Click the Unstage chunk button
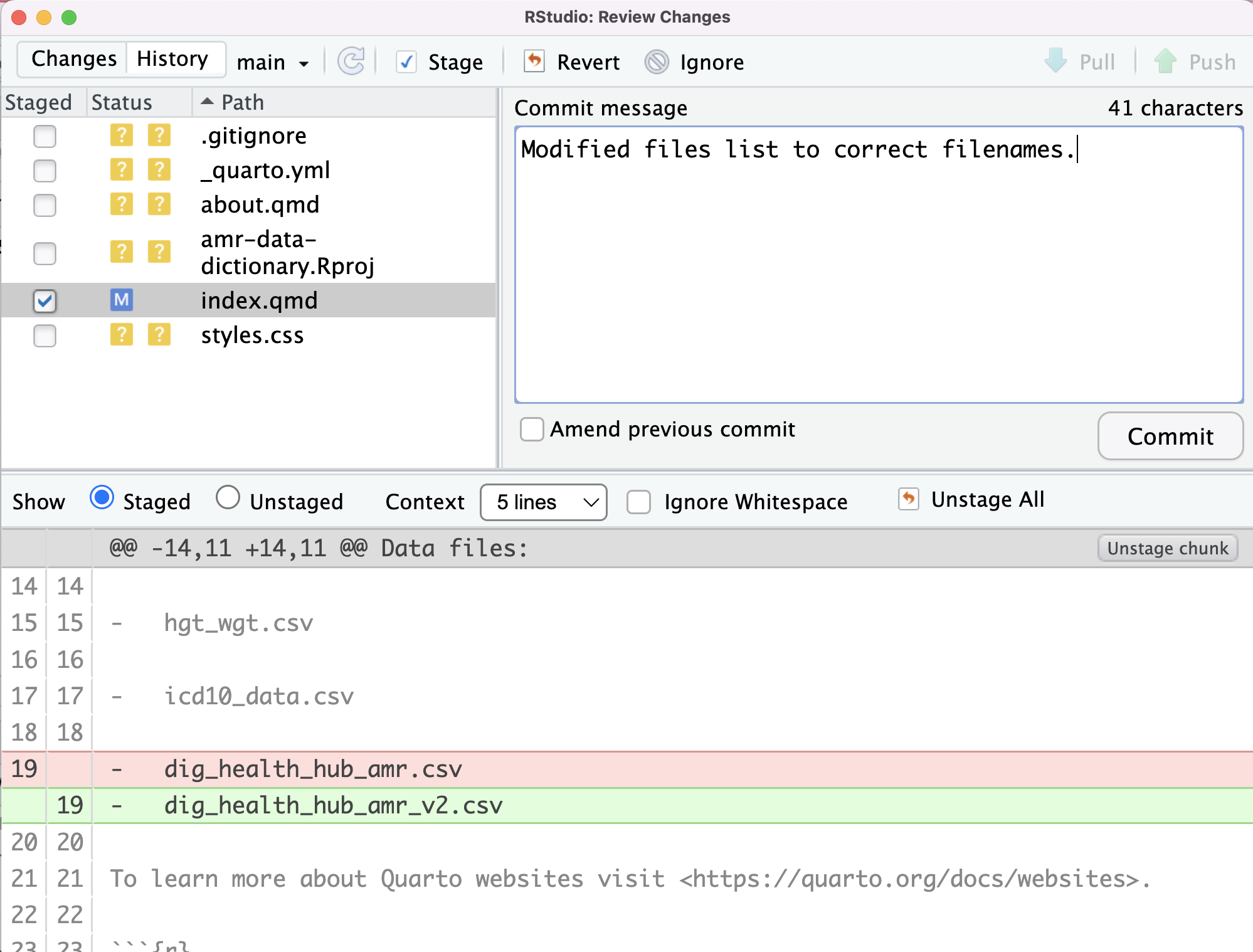 1168,548
